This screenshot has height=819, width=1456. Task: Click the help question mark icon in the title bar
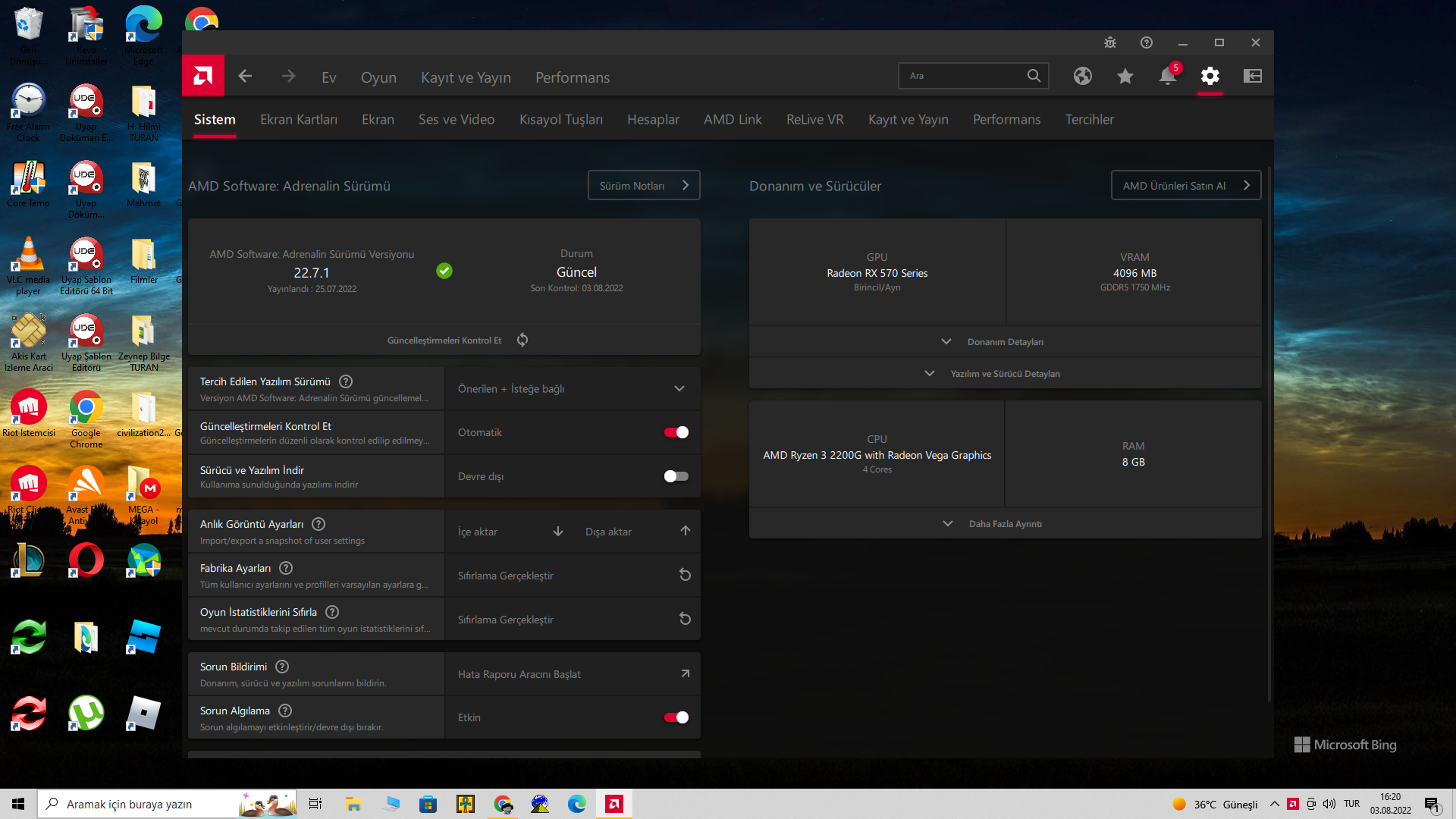click(x=1147, y=42)
